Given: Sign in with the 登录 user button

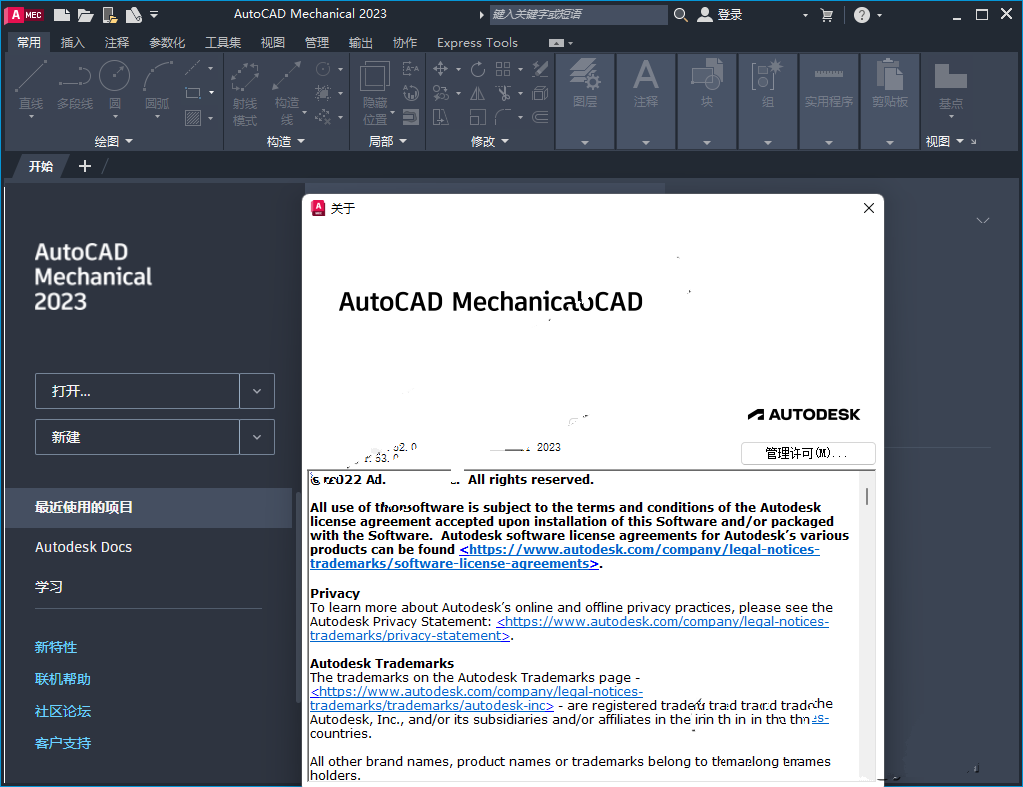Looking at the screenshot, I should [x=720, y=14].
